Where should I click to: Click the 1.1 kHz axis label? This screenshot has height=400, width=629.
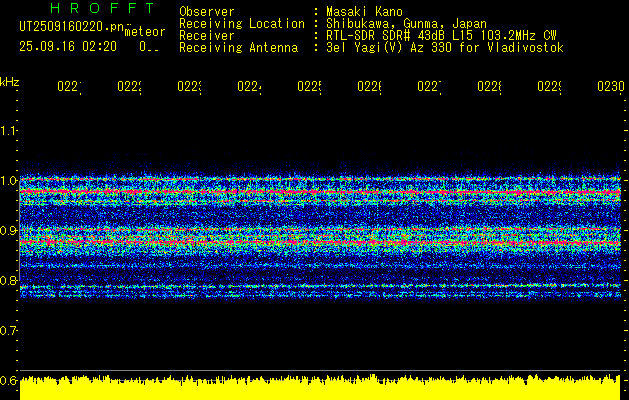[8, 130]
